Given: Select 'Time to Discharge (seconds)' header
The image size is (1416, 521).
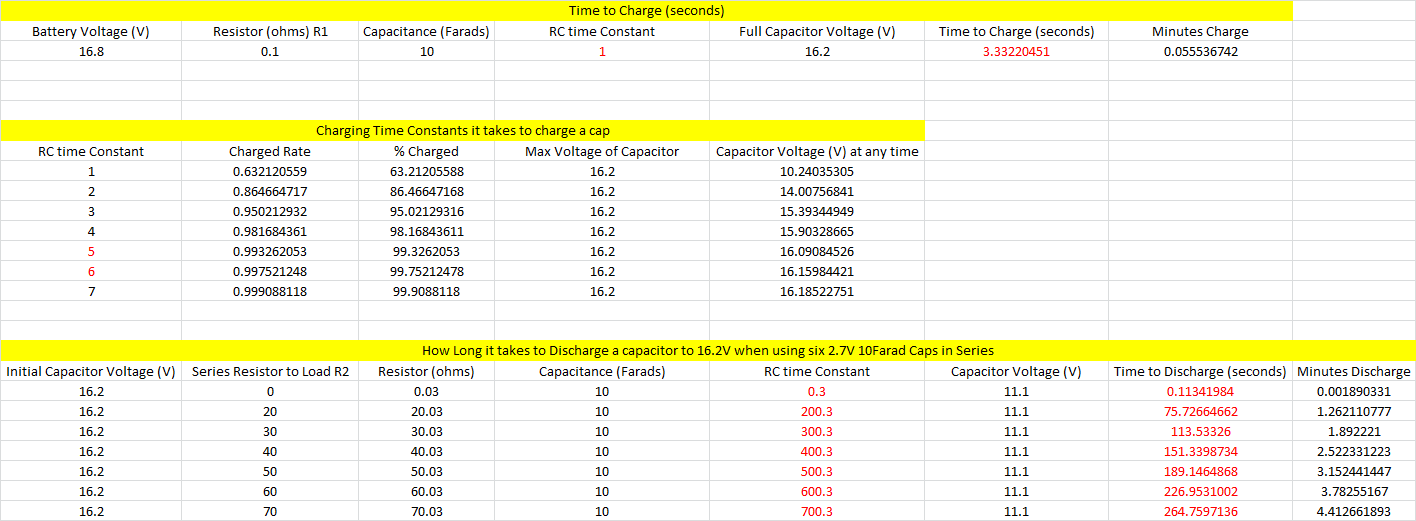Looking at the screenshot, I should coord(1200,371).
